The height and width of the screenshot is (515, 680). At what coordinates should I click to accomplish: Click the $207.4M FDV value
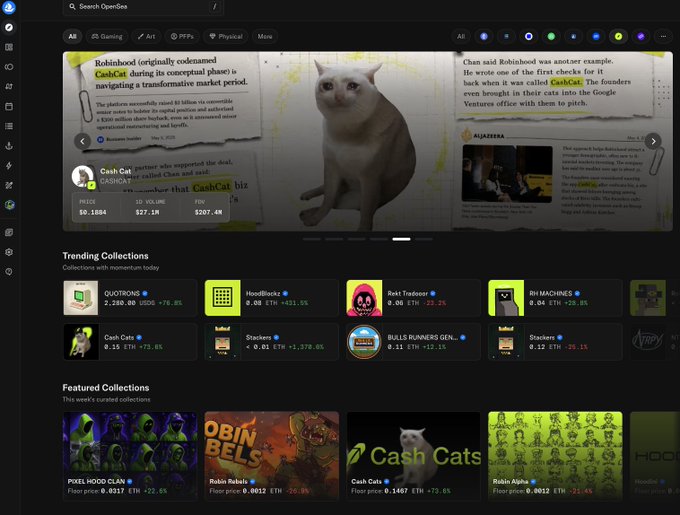[x=208, y=212]
